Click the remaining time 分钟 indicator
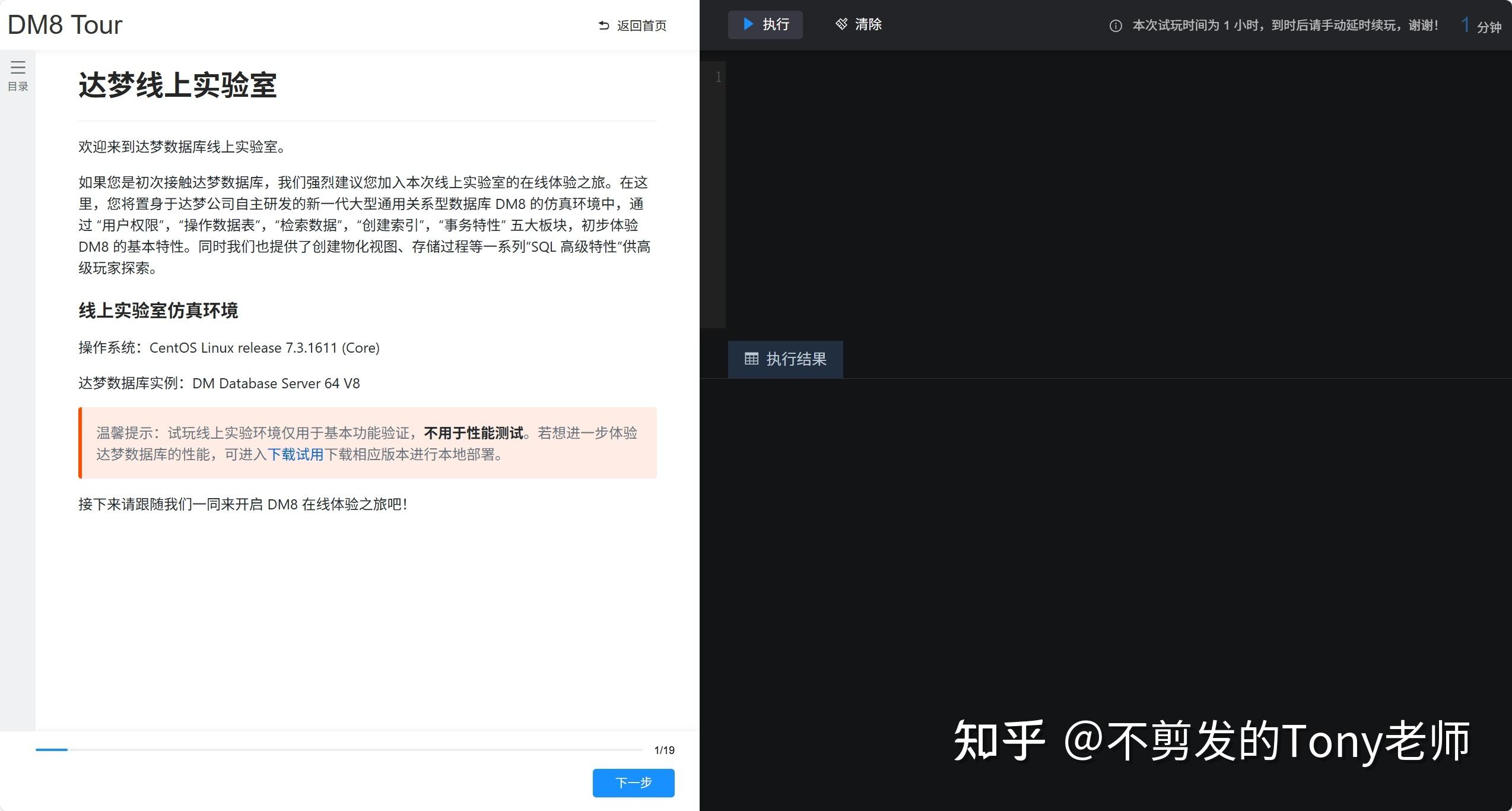The image size is (1512, 811). point(1481,26)
